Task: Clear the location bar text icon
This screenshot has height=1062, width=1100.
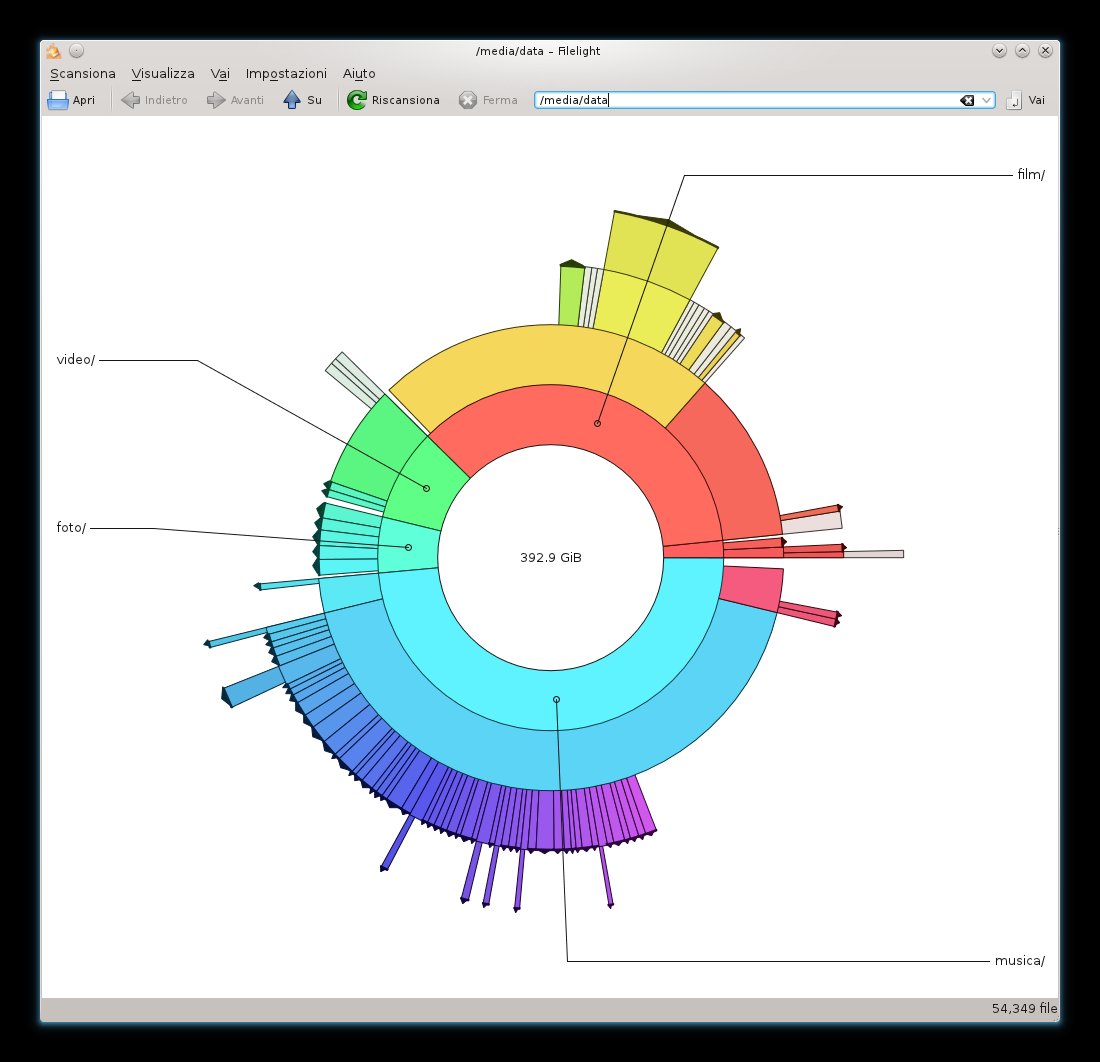Action: 967,100
